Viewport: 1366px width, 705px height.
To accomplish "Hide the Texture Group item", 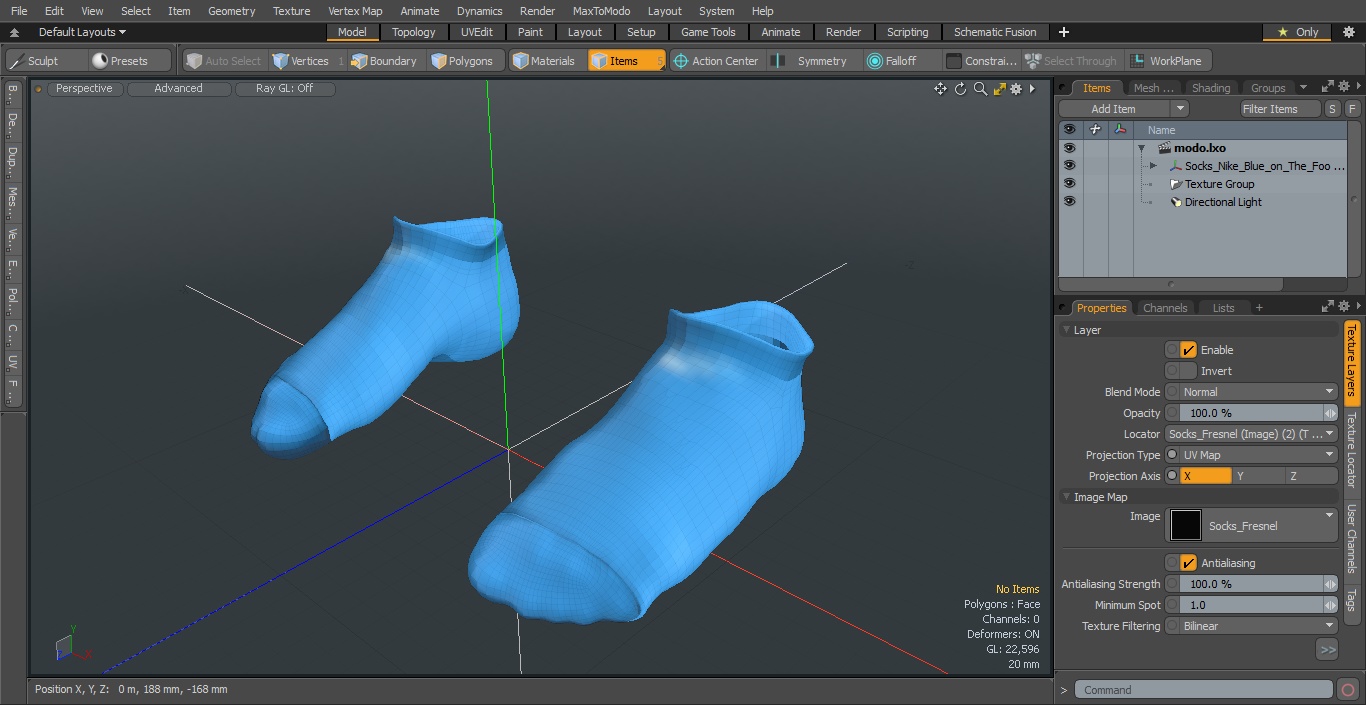I will 1069,184.
